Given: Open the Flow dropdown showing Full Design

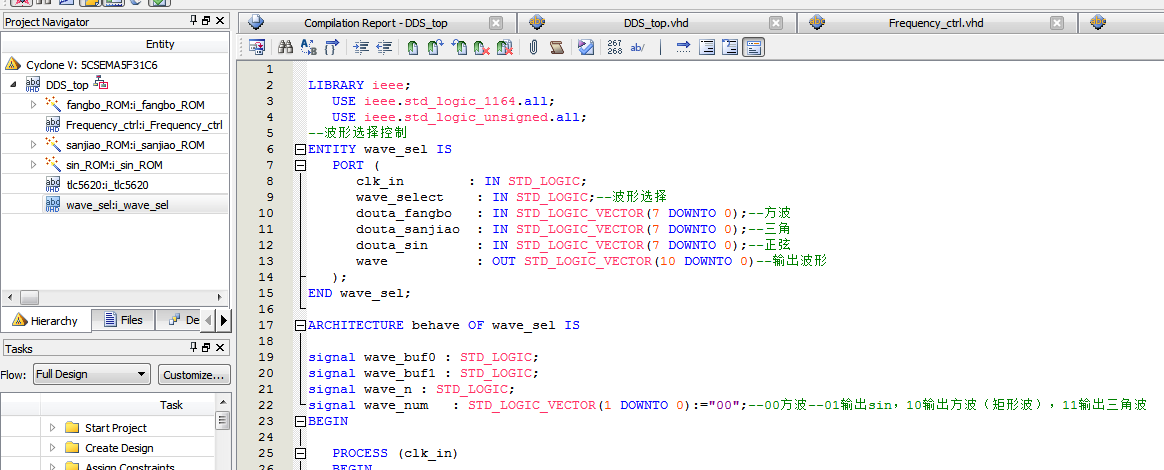Looking at the screenshot, I should point(90,374).
